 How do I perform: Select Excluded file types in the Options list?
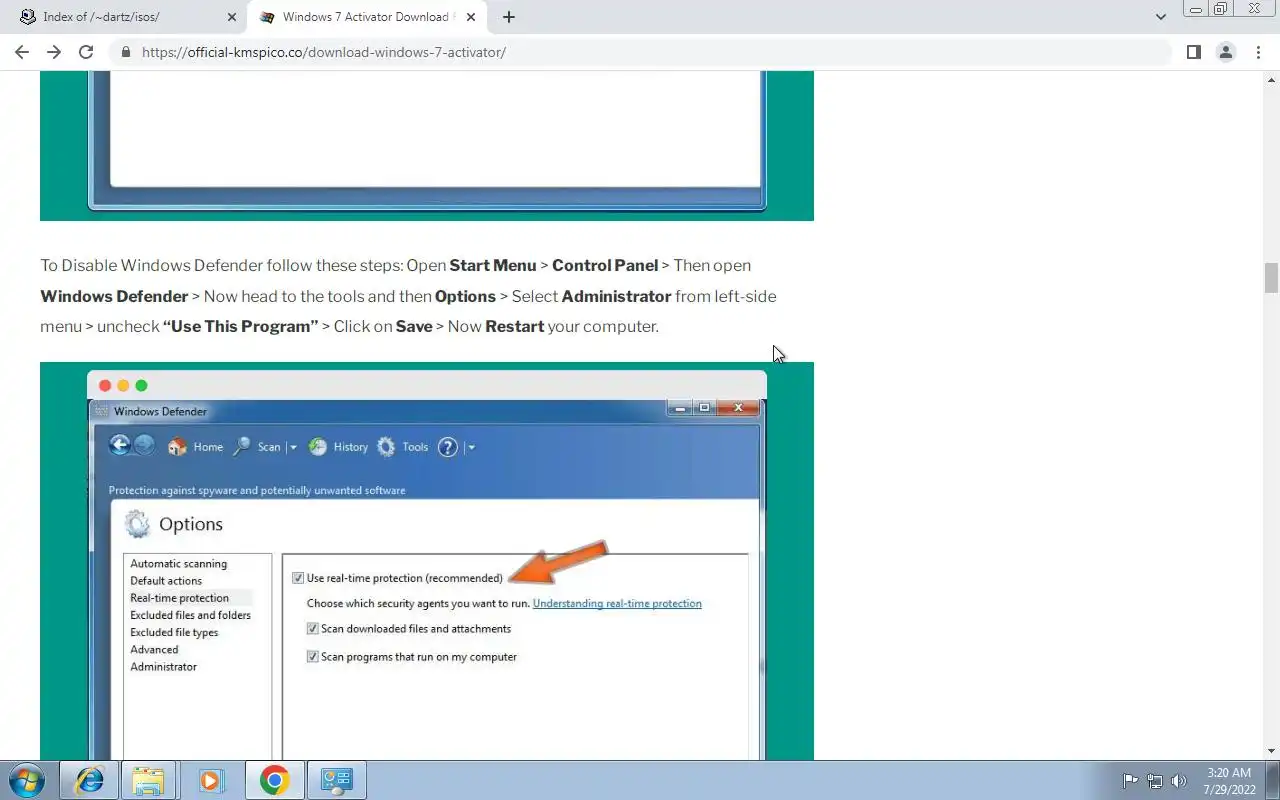click(x=174, y=632)
